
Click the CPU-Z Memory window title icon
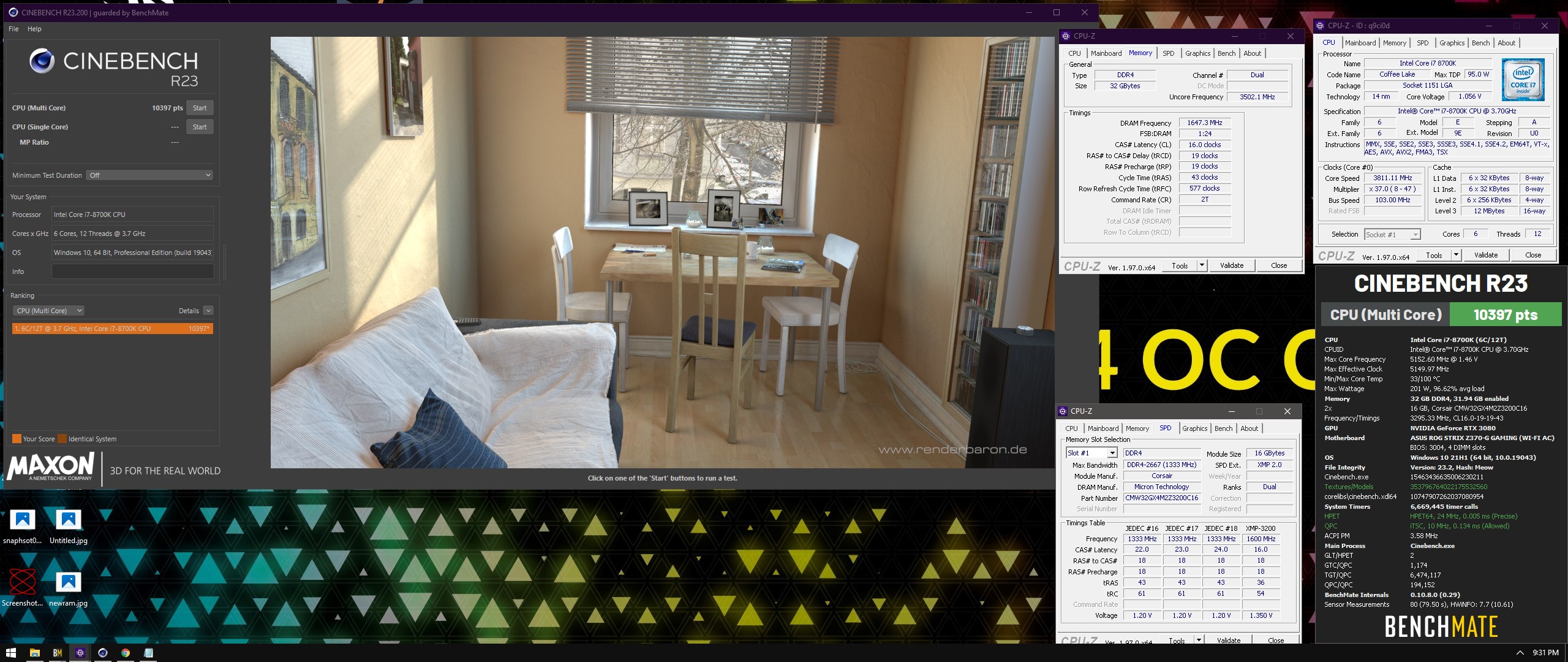(1066, 36)
